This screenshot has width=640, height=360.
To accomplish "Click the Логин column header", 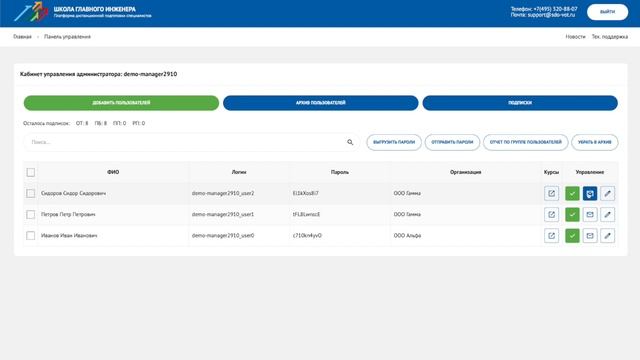I will click(239, 172).
